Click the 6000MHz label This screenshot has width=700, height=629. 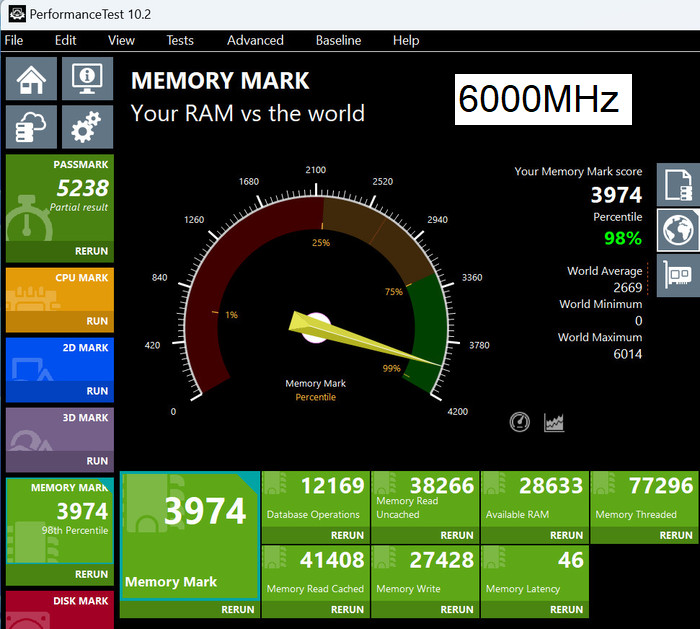[x=543, y=99]
